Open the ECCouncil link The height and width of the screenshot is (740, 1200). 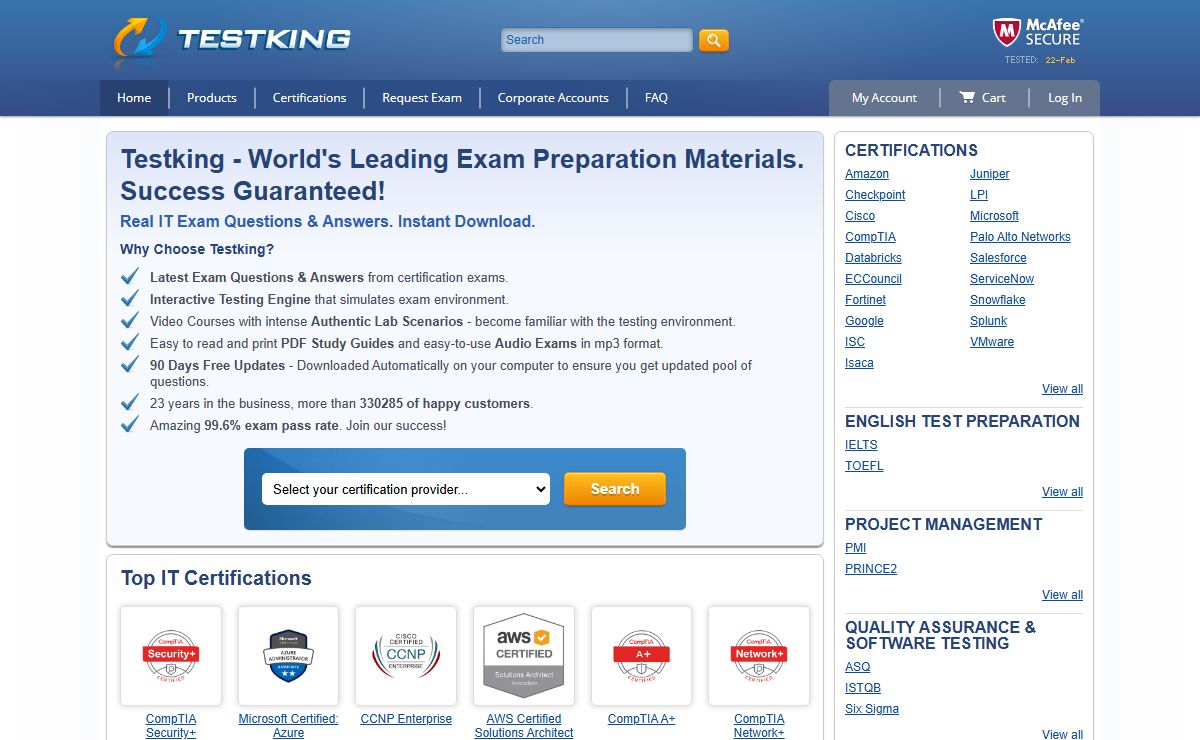coord(873,279)
